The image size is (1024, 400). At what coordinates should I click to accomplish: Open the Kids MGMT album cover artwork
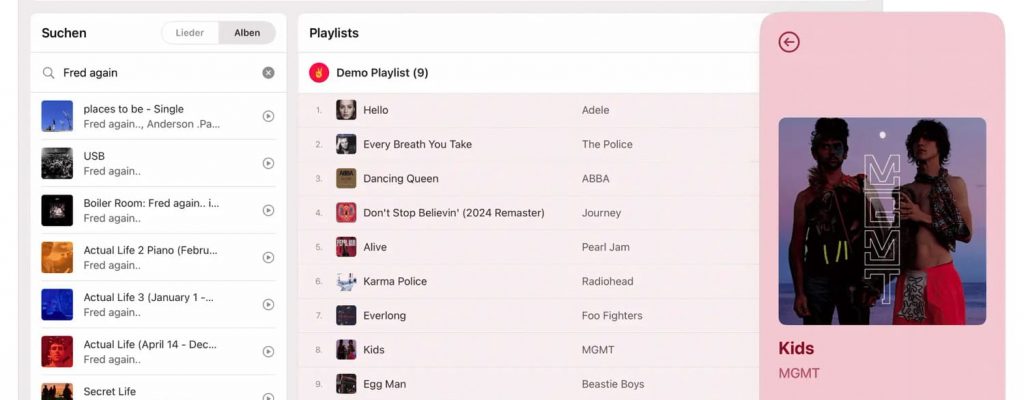click(882, 221)
